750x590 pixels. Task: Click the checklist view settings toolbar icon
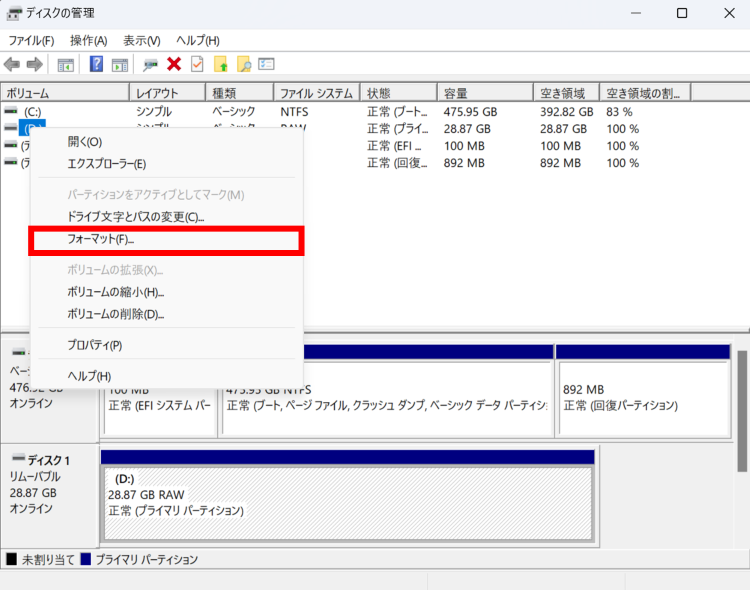[266, 64]
